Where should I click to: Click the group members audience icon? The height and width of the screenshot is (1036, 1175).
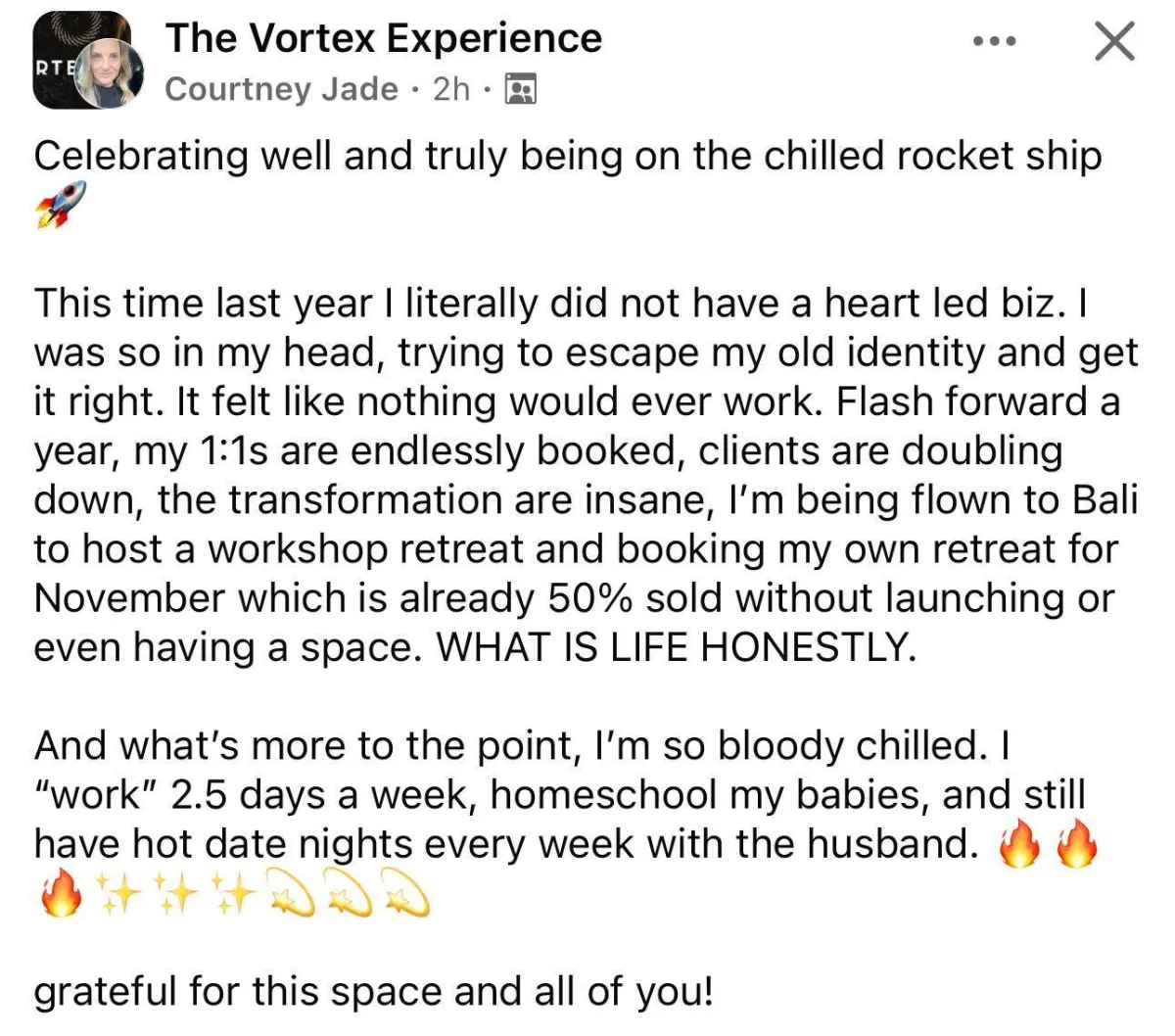[520, 89]
